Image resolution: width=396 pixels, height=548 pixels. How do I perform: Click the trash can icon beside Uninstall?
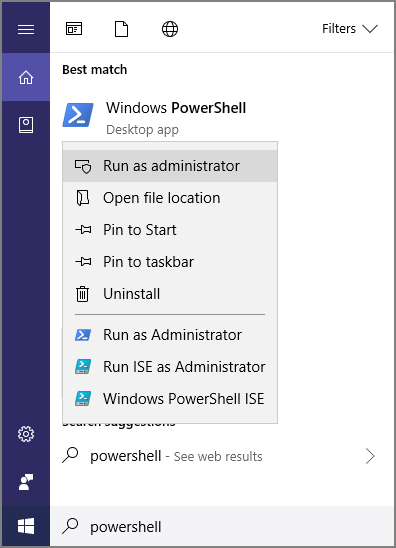pos(83,294)
